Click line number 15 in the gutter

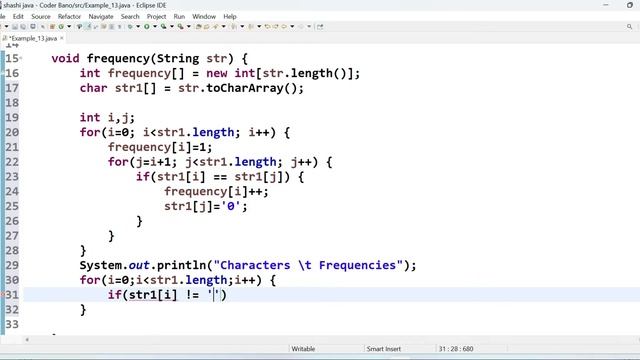(12, 58)
